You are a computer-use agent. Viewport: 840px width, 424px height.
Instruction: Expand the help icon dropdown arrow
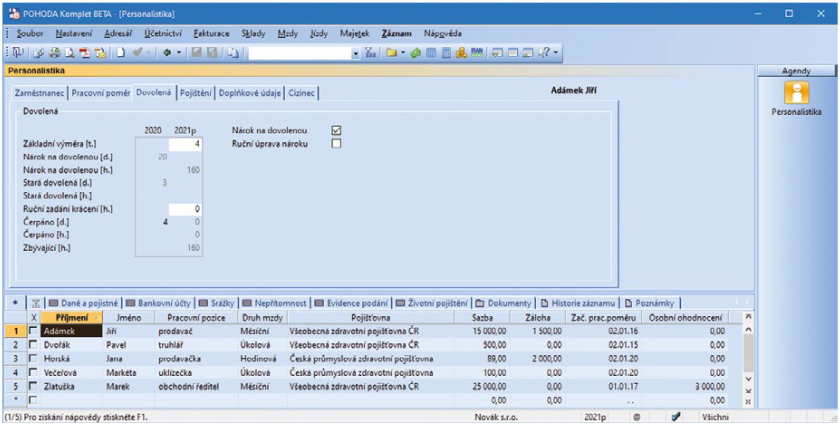555,52
